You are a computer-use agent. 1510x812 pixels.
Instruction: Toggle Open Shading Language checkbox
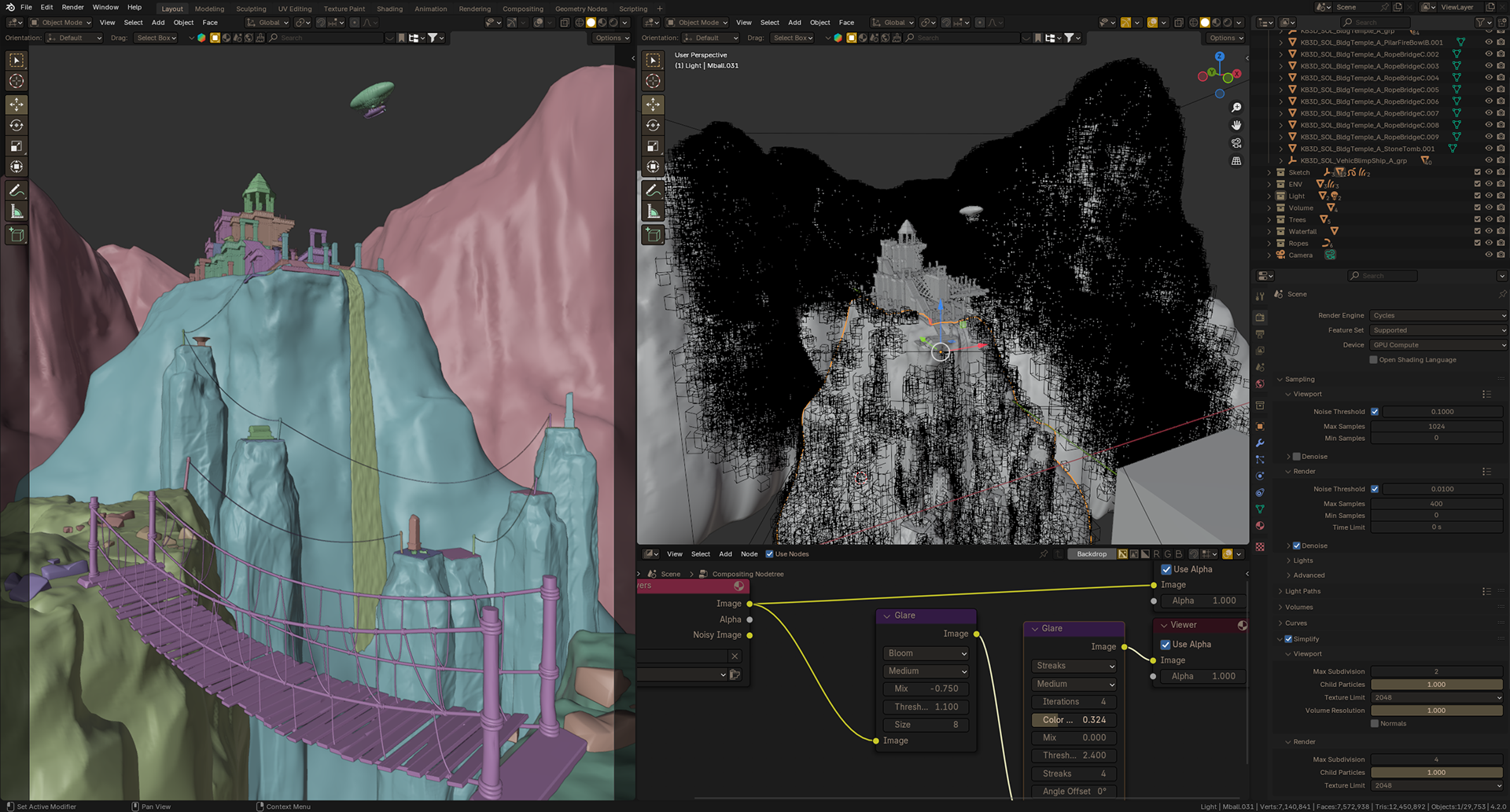[1374, 360]
